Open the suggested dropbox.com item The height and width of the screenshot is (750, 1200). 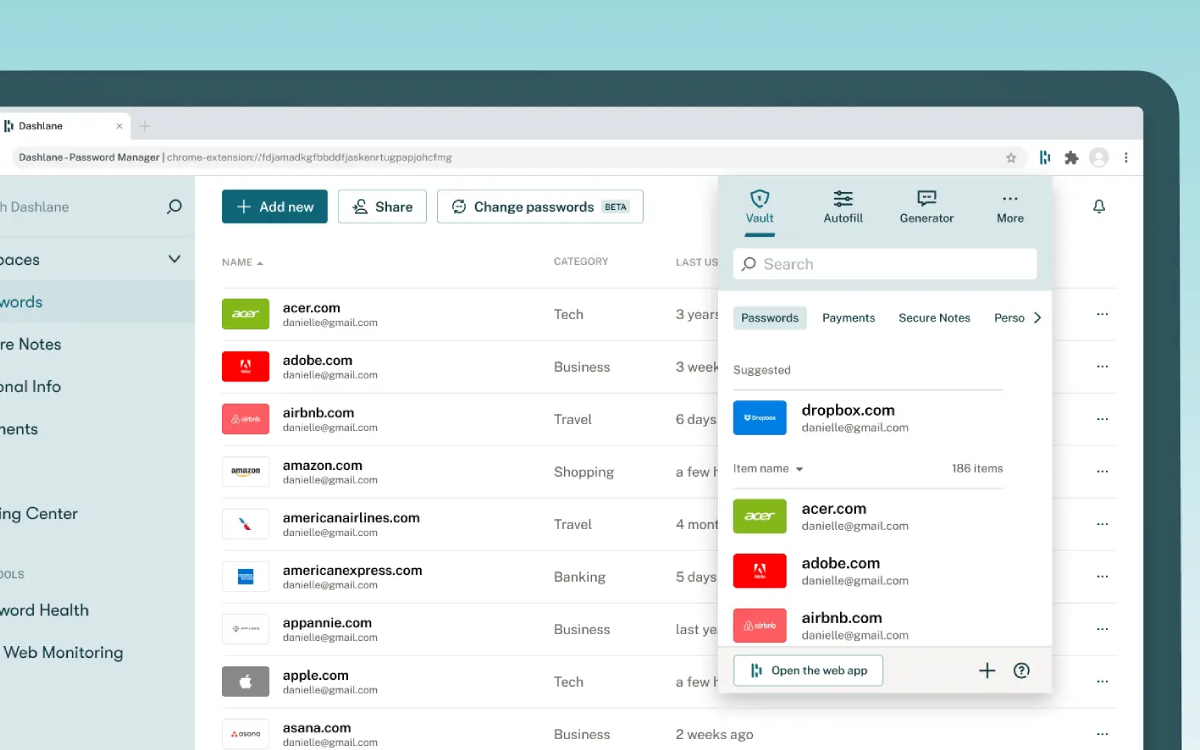[868, 418]
